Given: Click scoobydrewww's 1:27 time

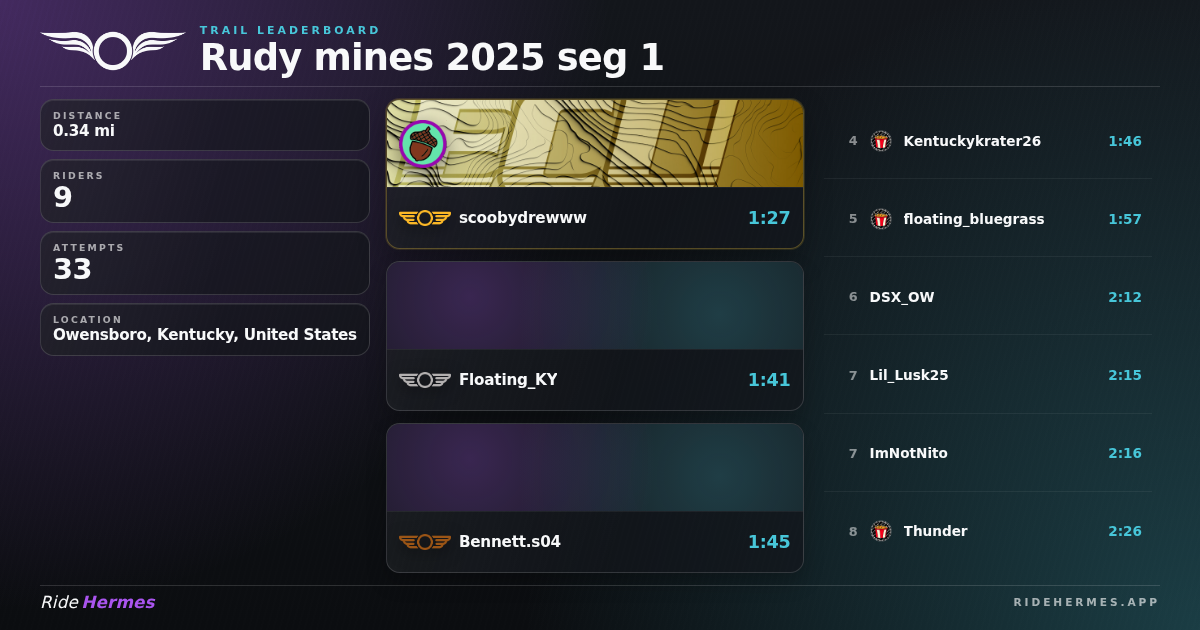Looking at the screenshot, I should (769, 218).
